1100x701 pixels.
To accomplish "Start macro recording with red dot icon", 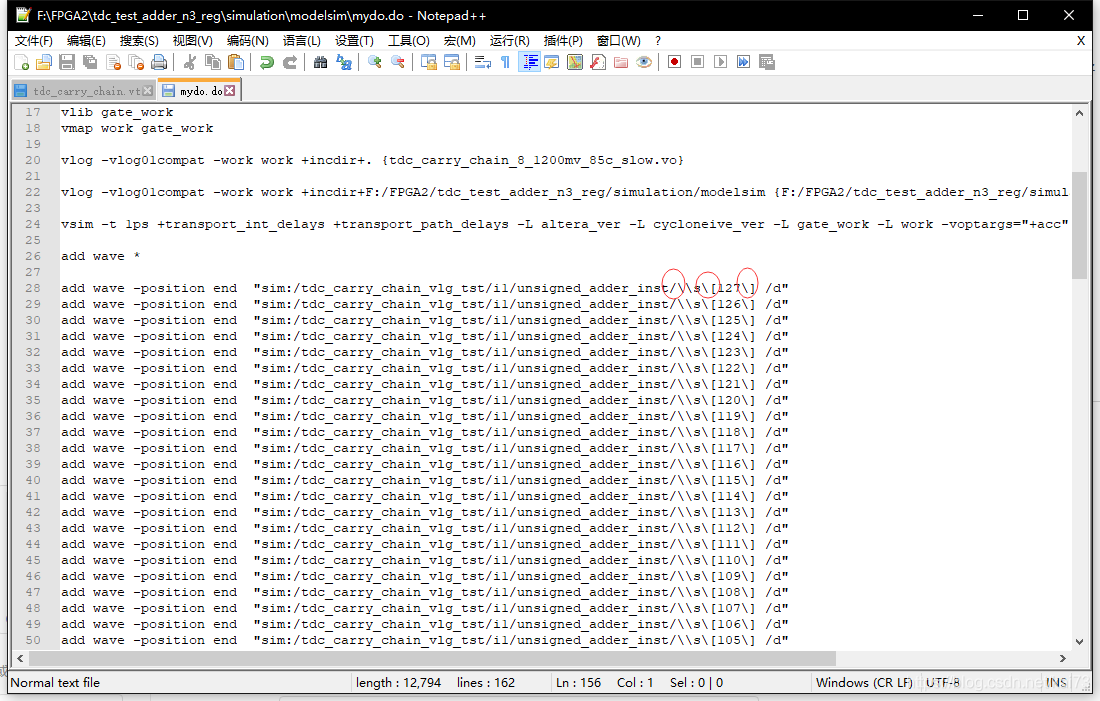I will (674, 62).
